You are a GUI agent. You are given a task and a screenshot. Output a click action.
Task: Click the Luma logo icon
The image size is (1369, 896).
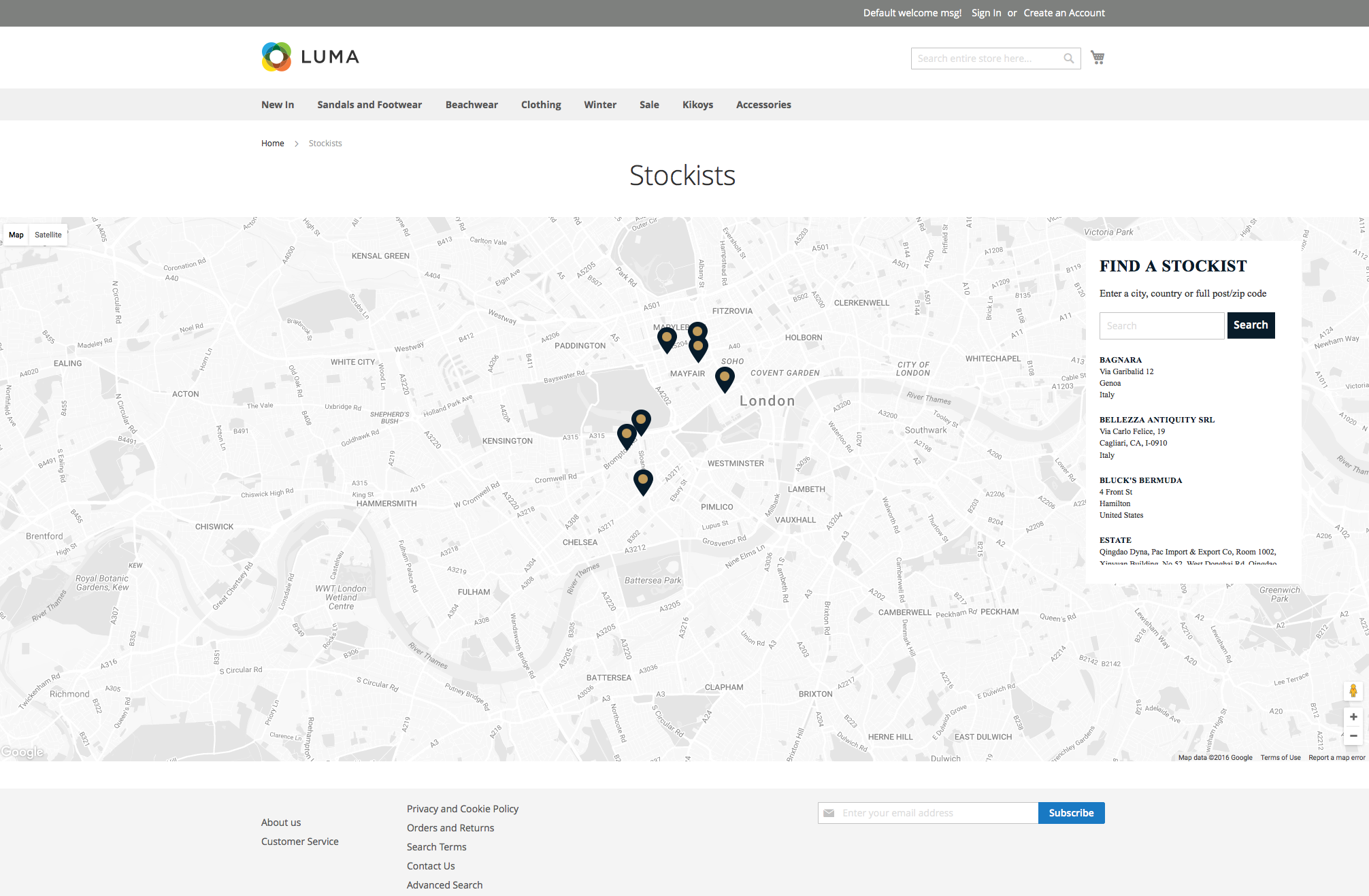pyautogui.click(x=276, y=57)
